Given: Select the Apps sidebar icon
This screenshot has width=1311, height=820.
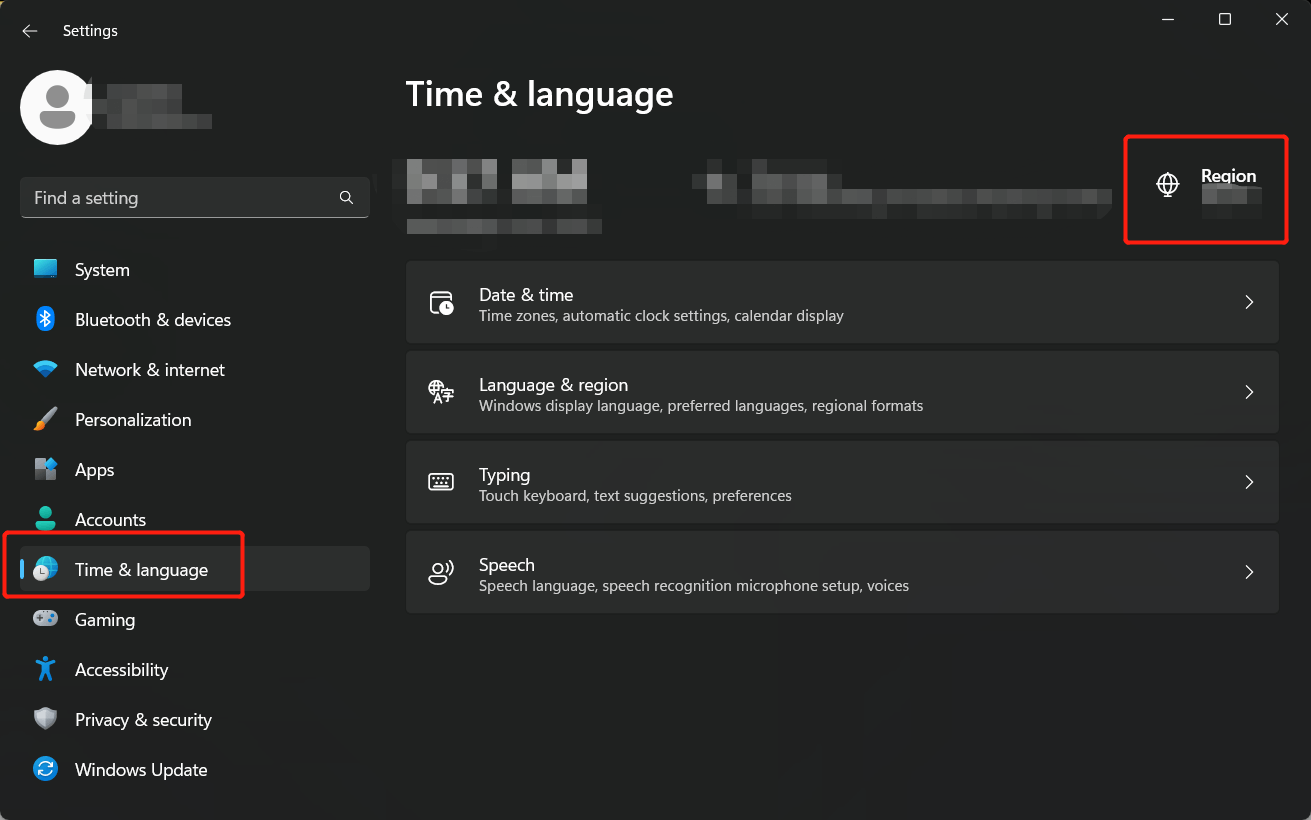Looking at the screenshot, I should point(45,469).
